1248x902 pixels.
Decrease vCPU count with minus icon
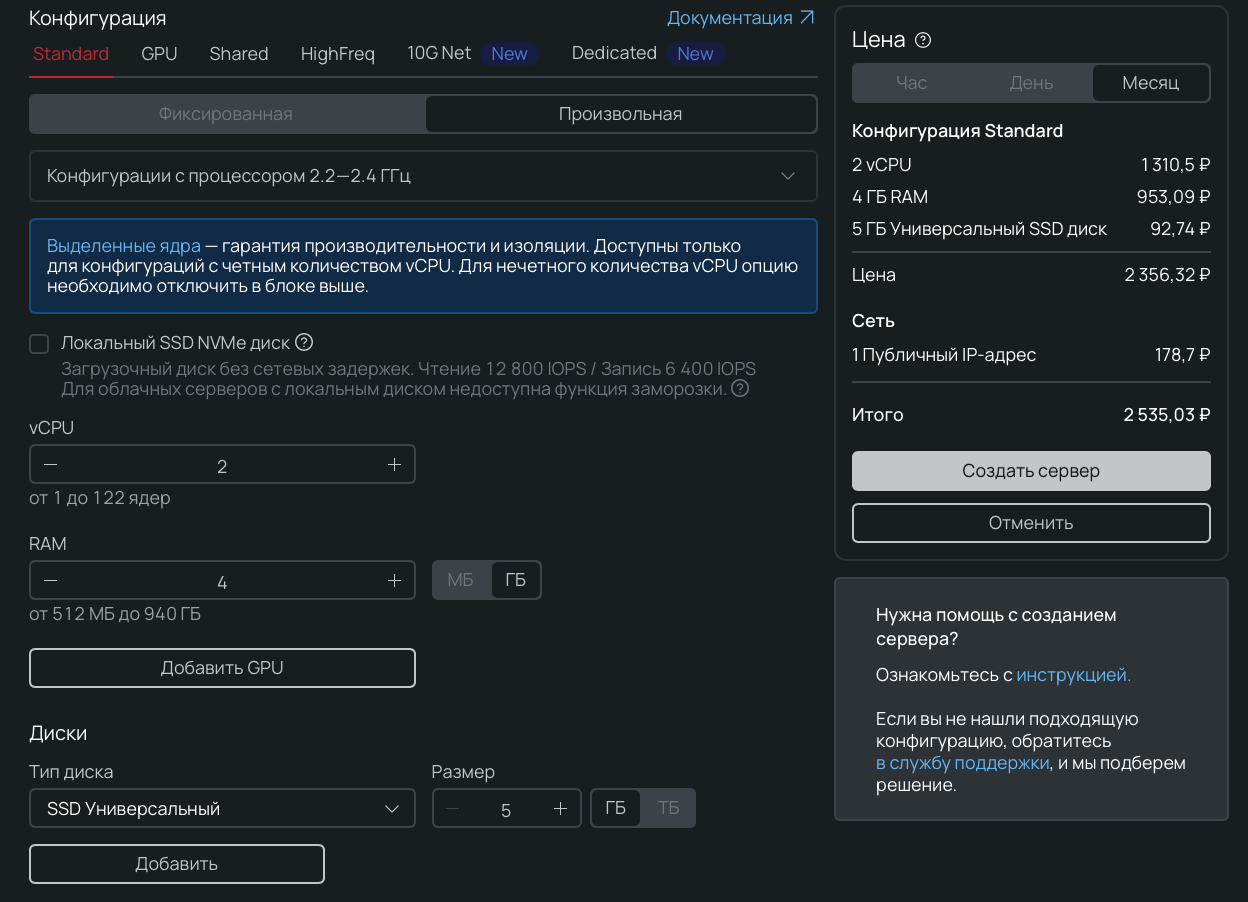pos(51,465)
